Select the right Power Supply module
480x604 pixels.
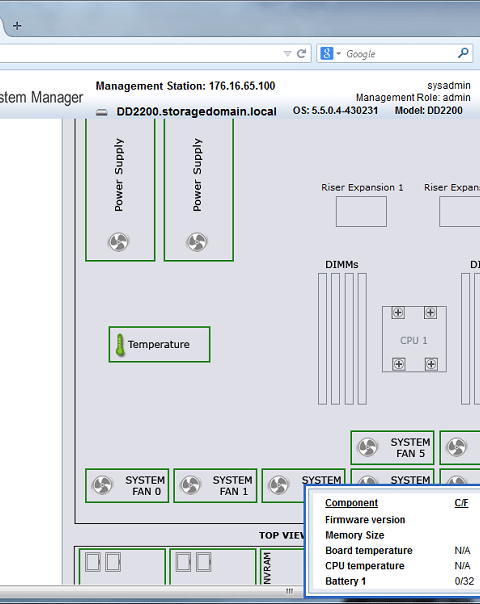pos(199,190)
